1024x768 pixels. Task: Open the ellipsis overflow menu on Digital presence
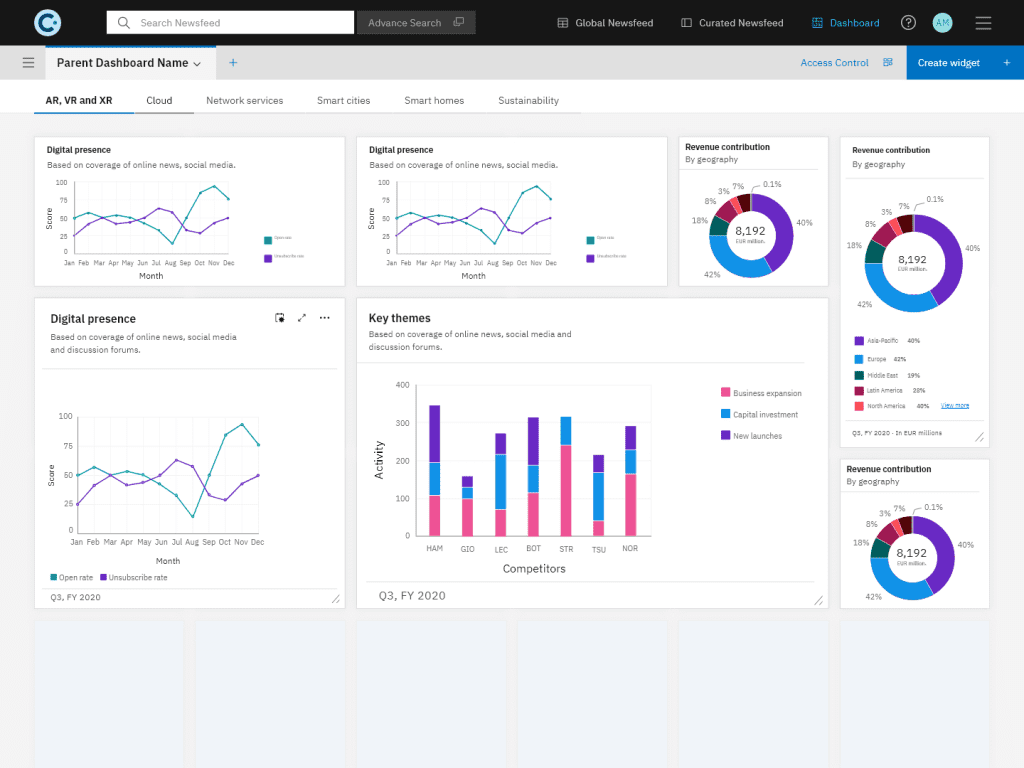point(324,317)
